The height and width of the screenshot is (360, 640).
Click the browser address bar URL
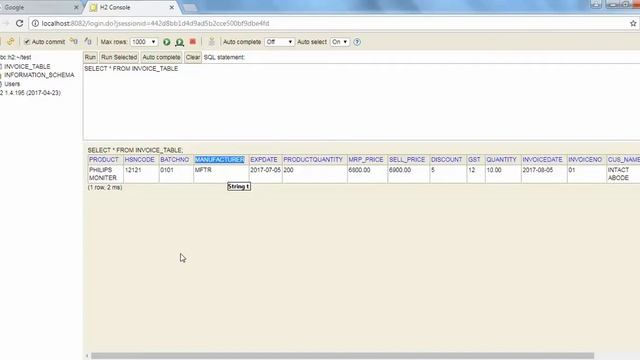tap(155, 23)
